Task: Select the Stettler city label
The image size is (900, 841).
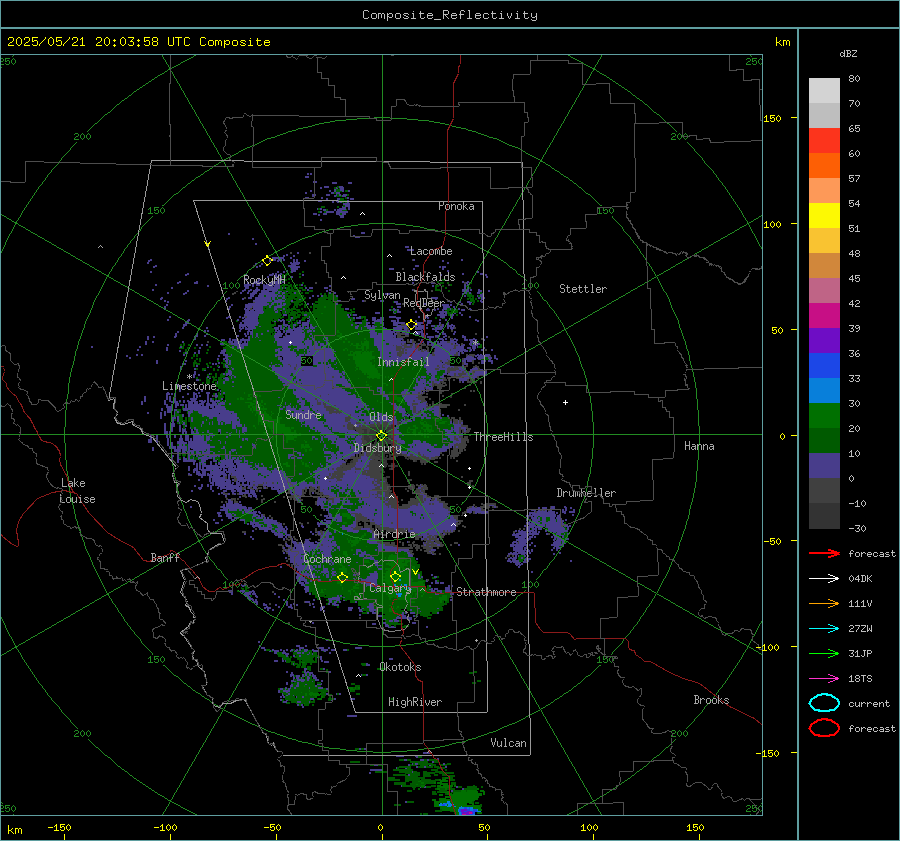Action: point(583,289)
